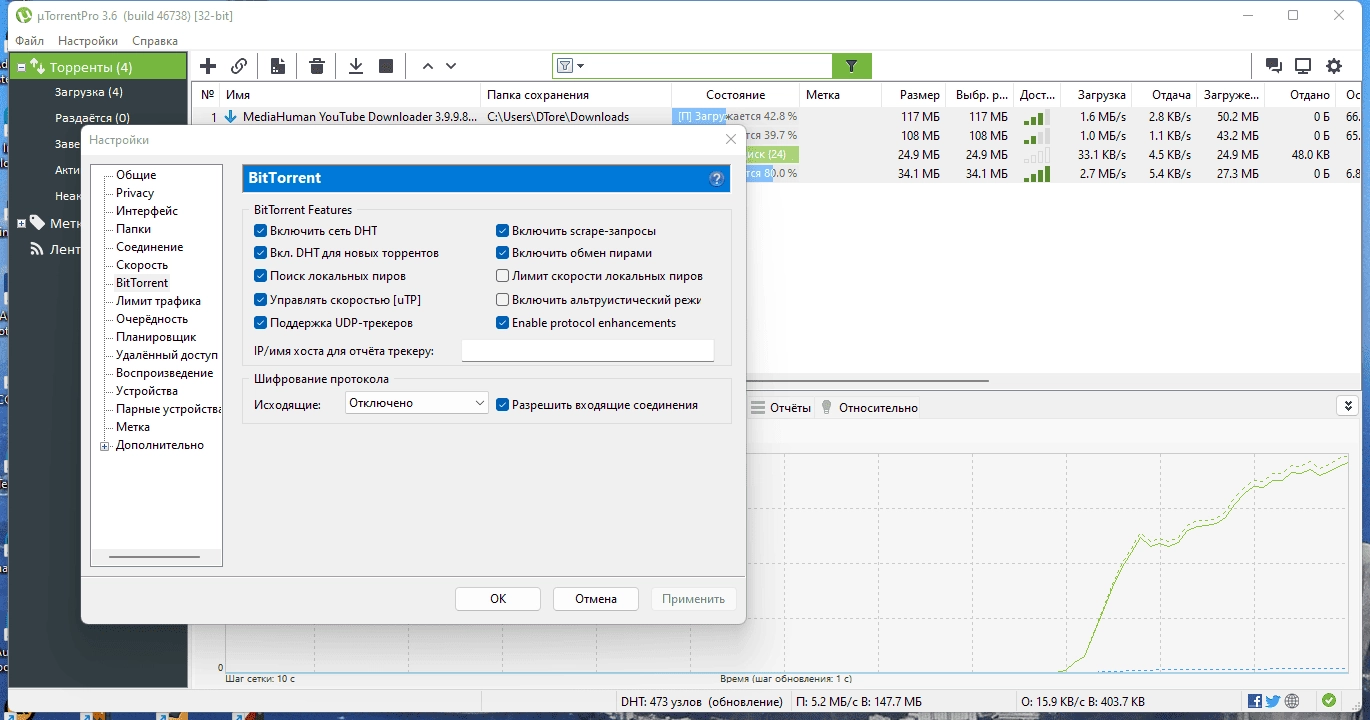The height and width of the screenshot is (720, 1370).
Task: Open the Справка menu
Action: point(155,41)
